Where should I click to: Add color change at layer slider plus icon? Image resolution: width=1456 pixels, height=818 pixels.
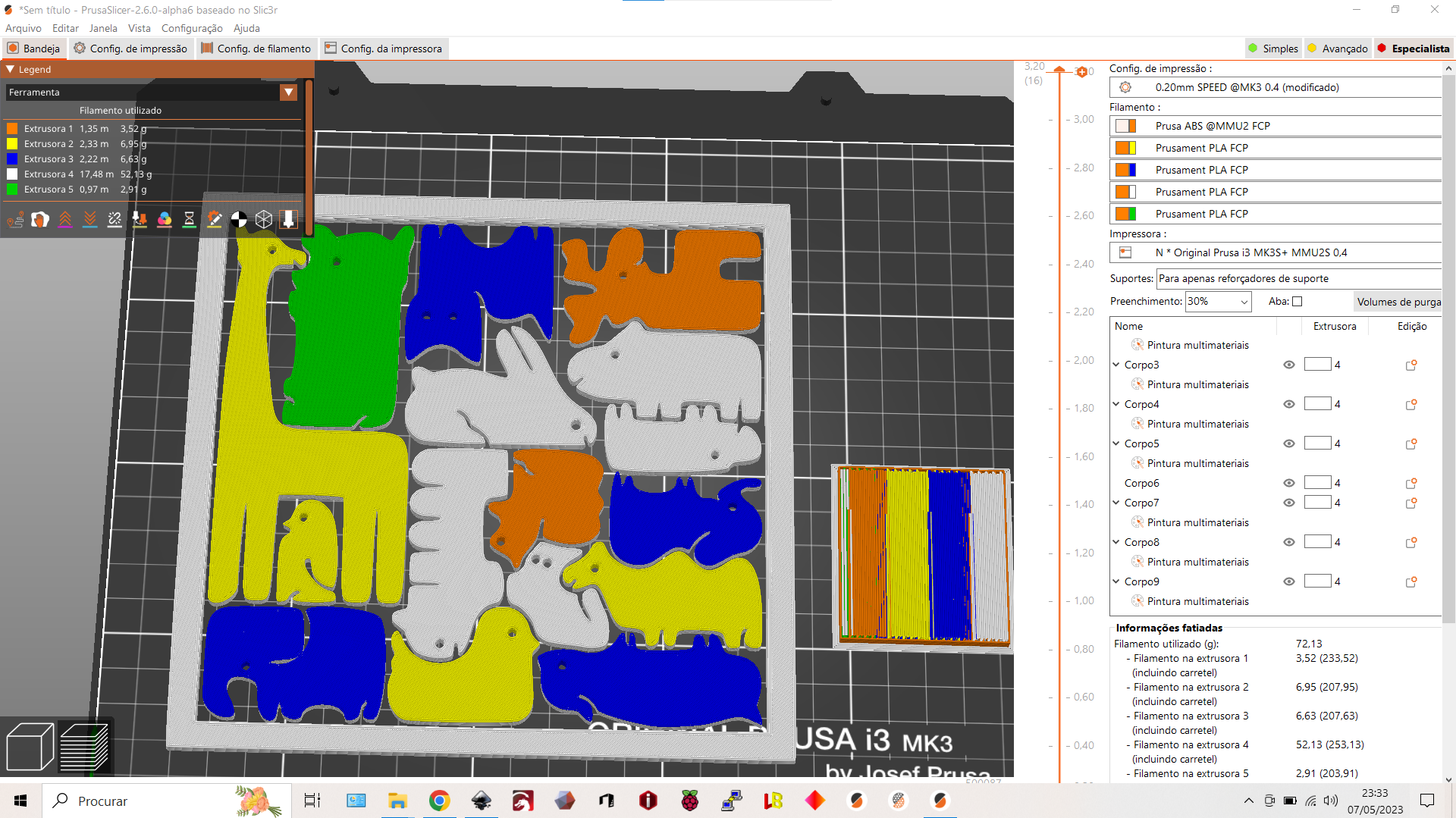coord(1082,72)
